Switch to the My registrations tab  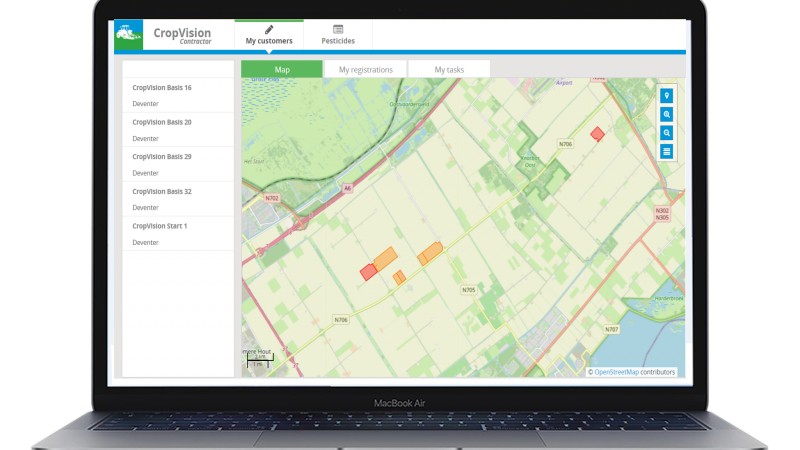[365, 69]
